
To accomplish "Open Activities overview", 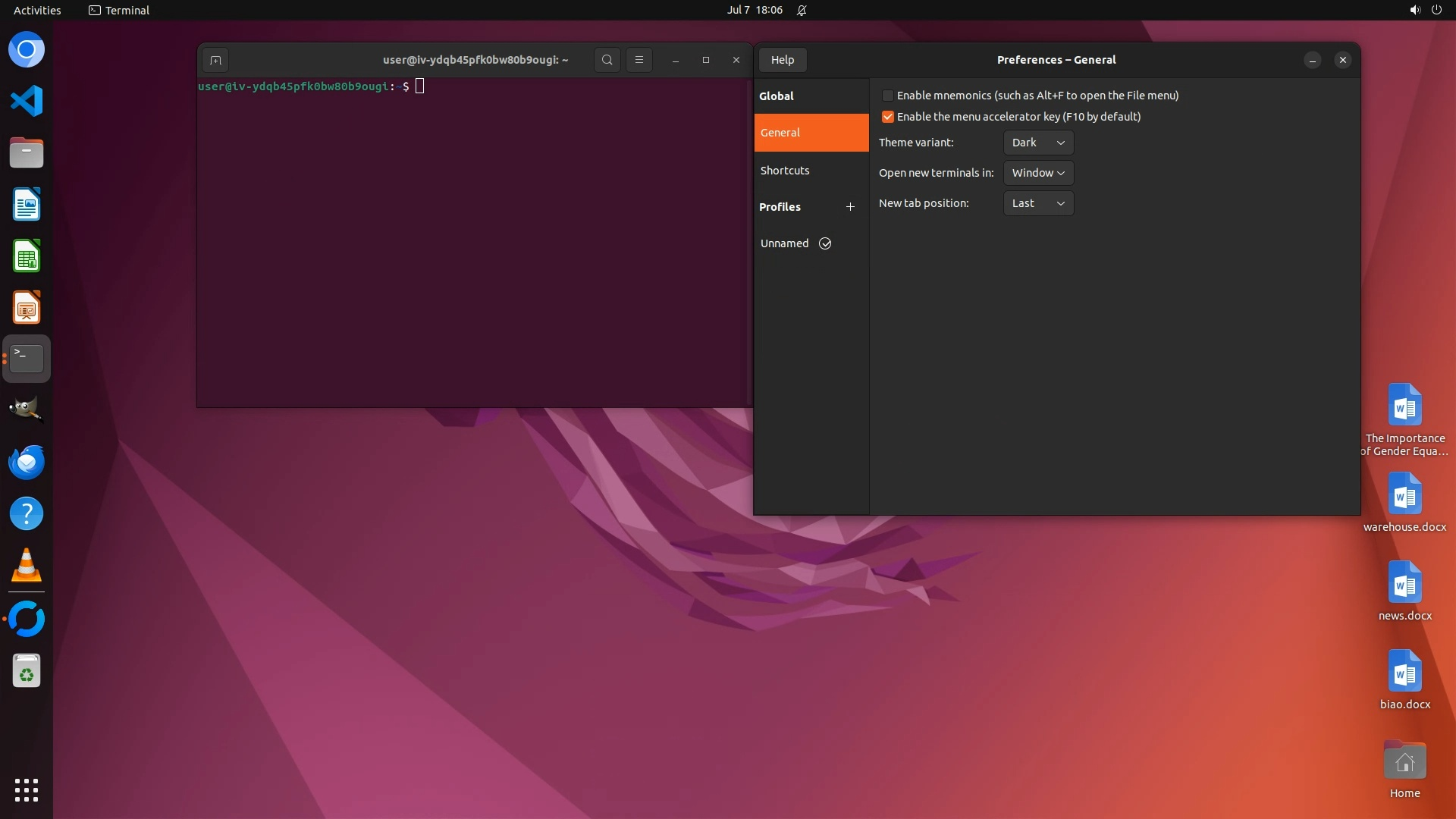I will click(37, 11).
